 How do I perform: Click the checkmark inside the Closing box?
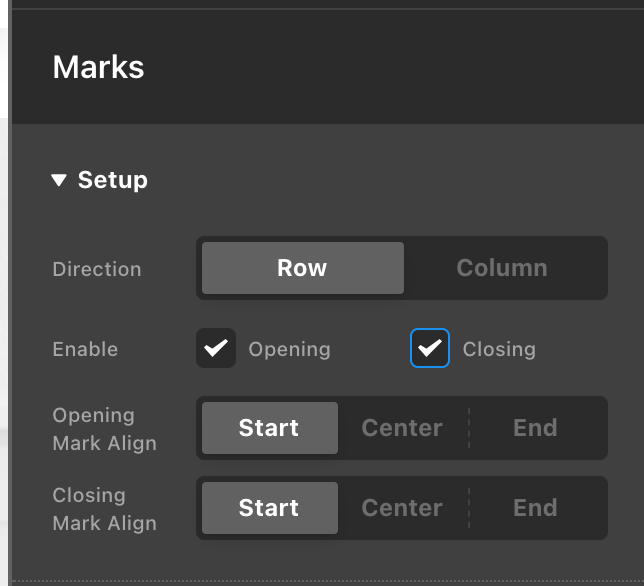[x=430, y=348]
